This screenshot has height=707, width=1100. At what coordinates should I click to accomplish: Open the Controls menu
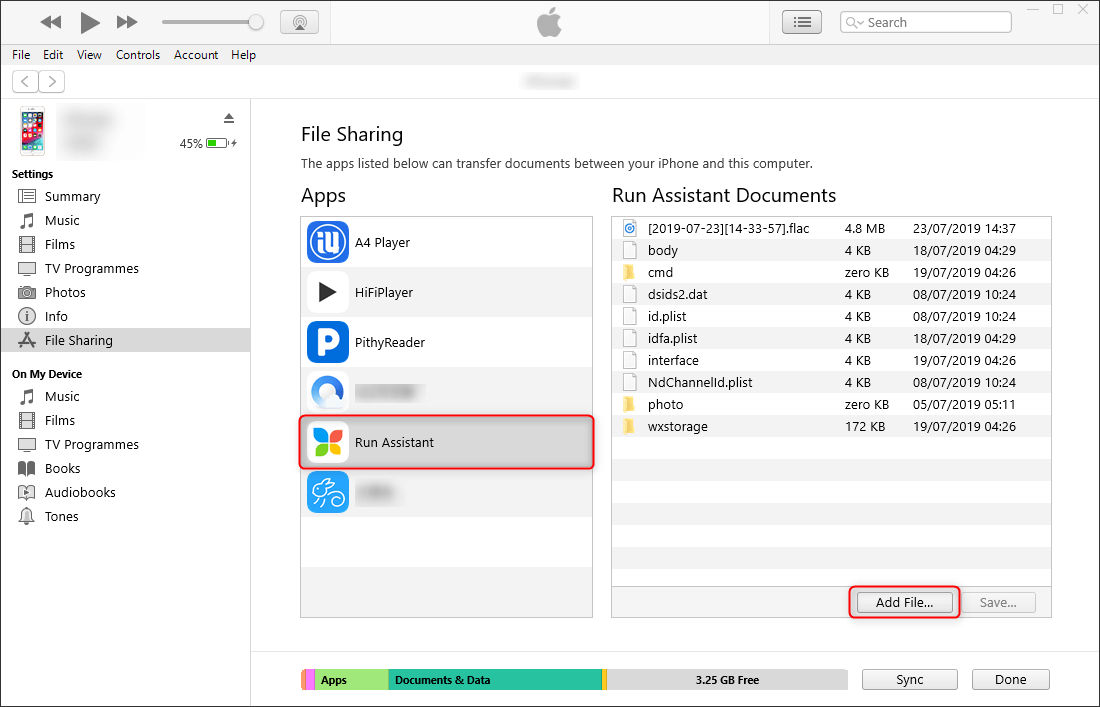pyautogui.click(x=138, y=55)
